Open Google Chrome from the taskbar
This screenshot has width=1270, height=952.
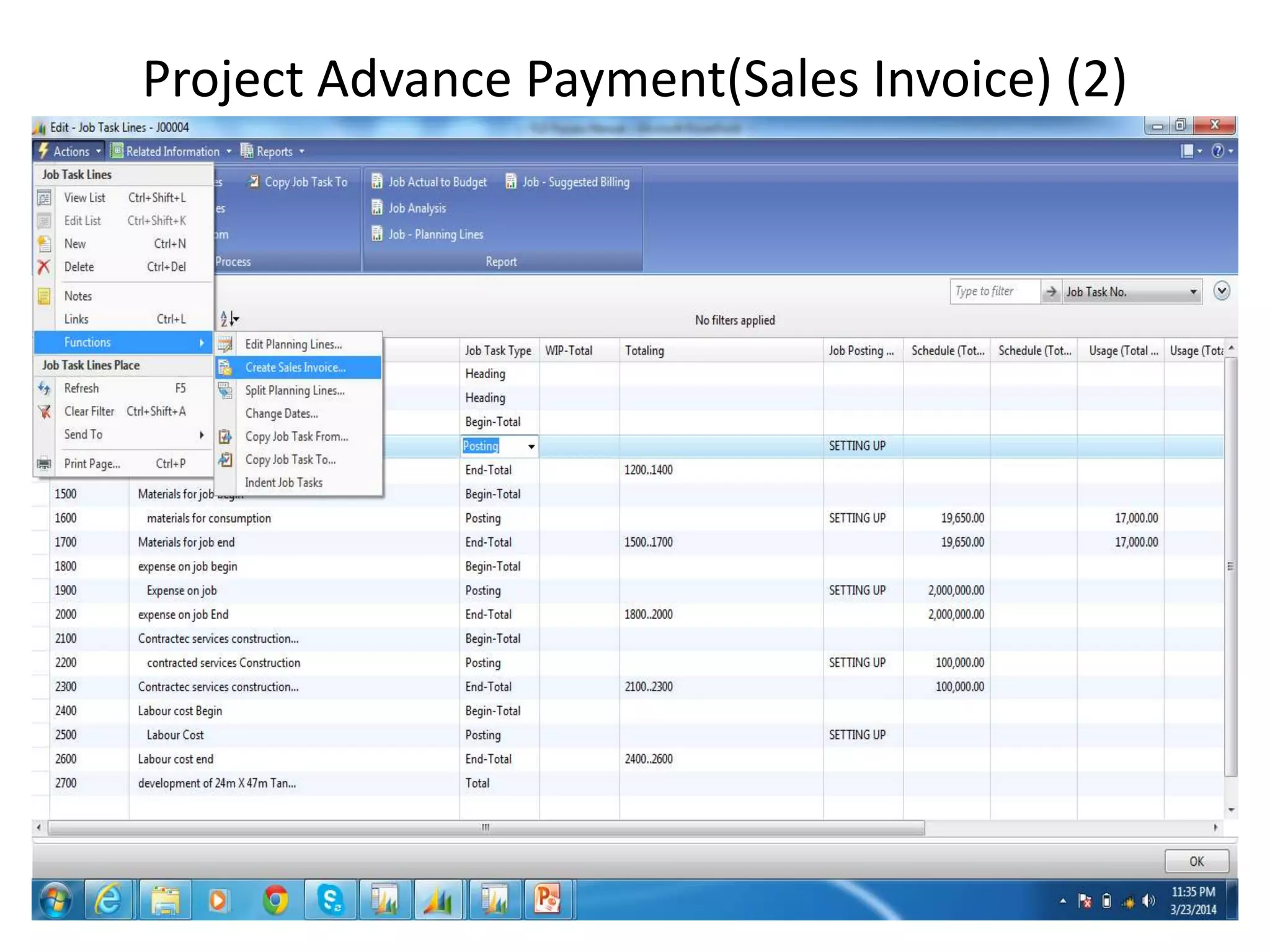276,900
